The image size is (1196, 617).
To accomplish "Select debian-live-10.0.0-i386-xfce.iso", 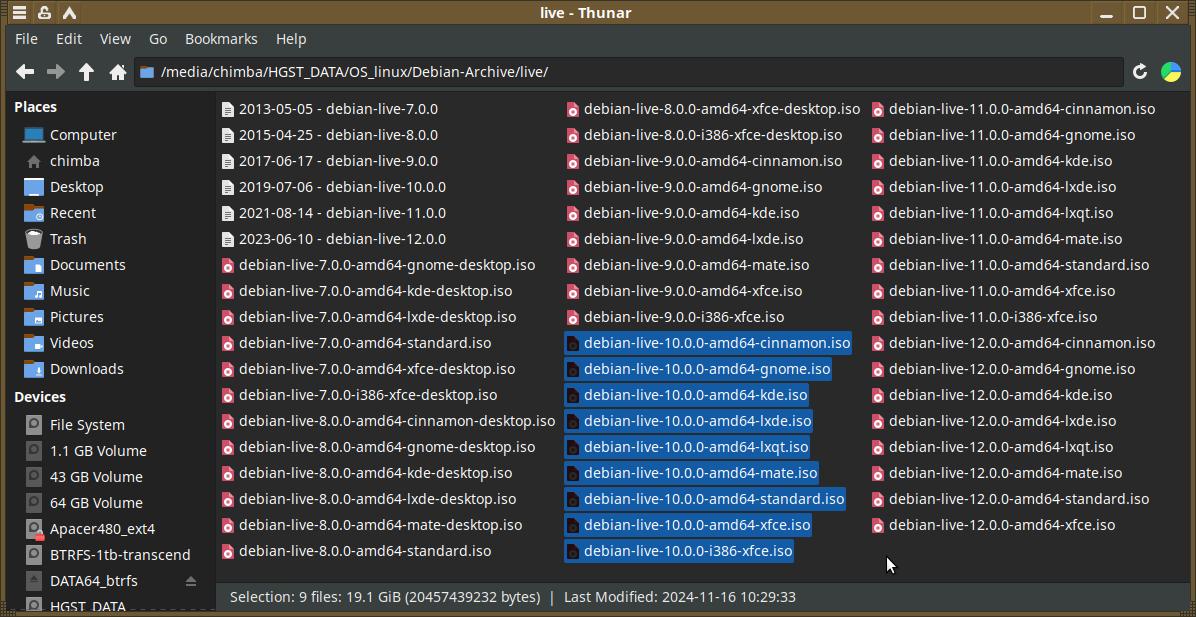I will point(679,551).
